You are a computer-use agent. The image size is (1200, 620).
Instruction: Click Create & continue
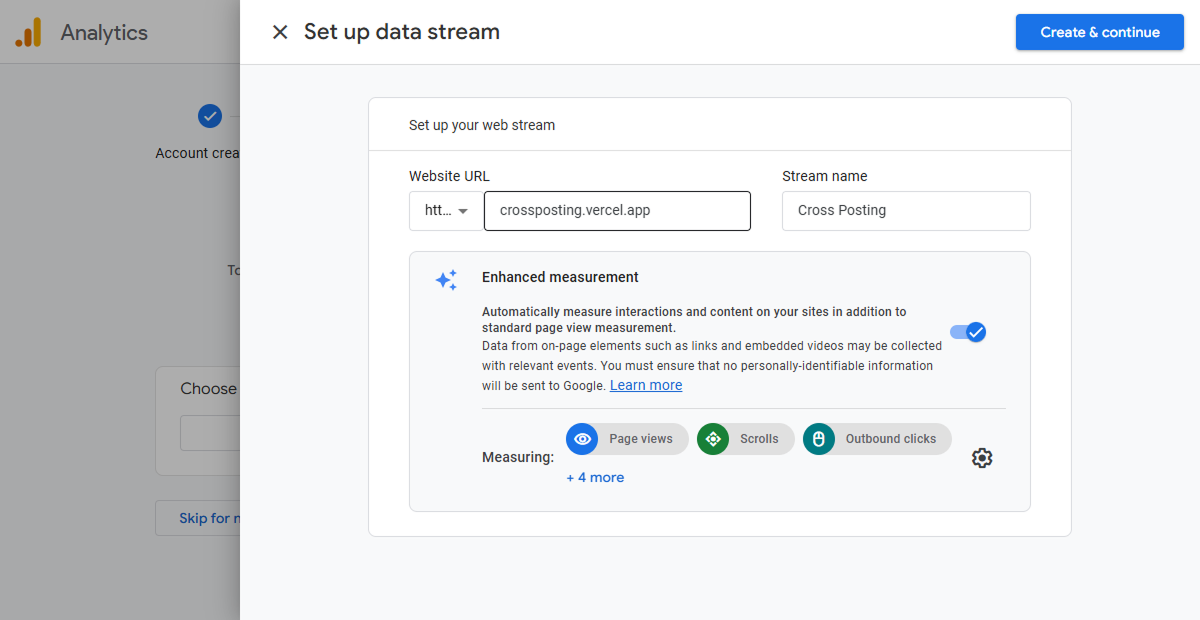pos(1099,32)
